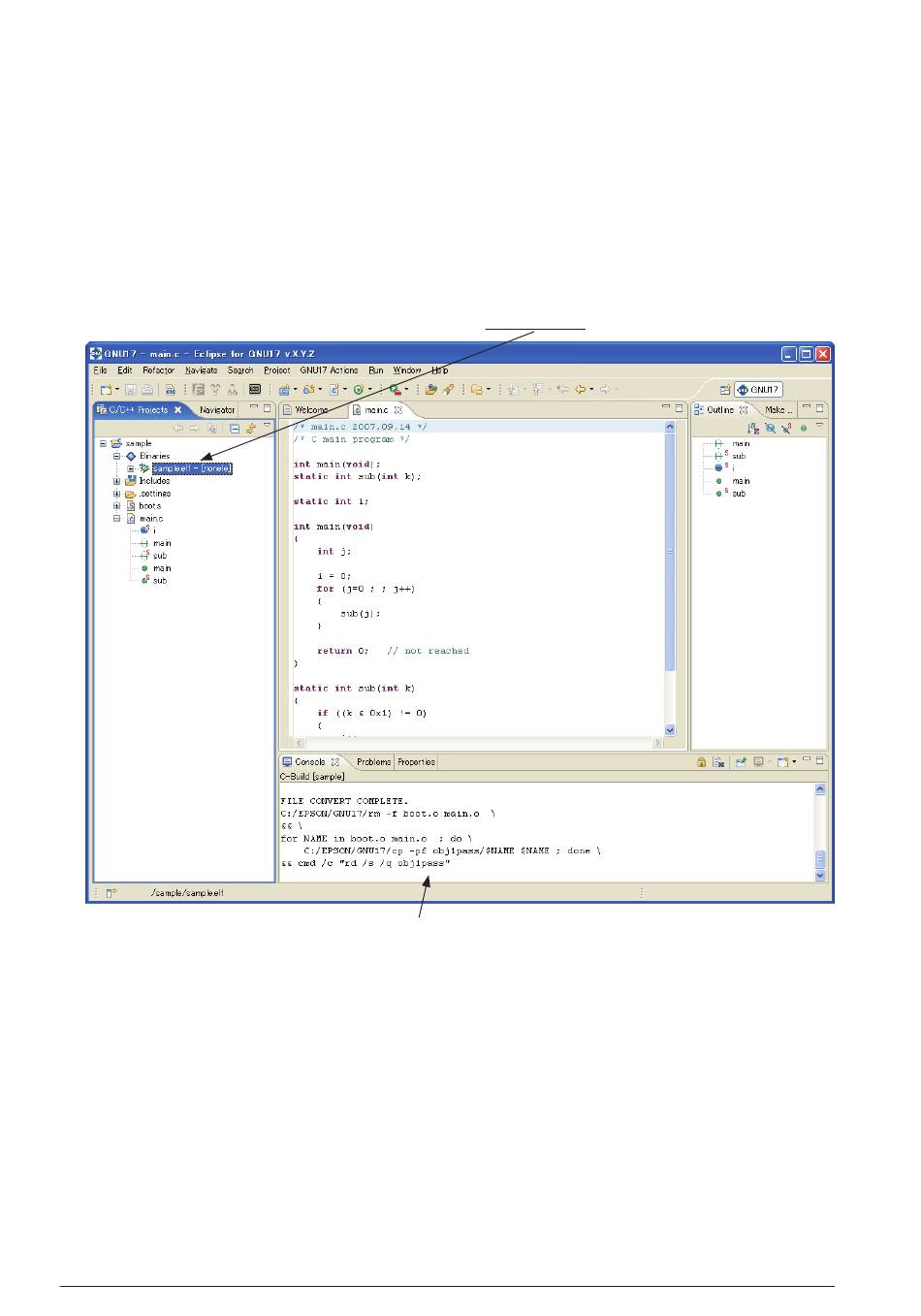
Task: Select sample.elf in the Binaries folder
Action: click(x=192, y=468)
